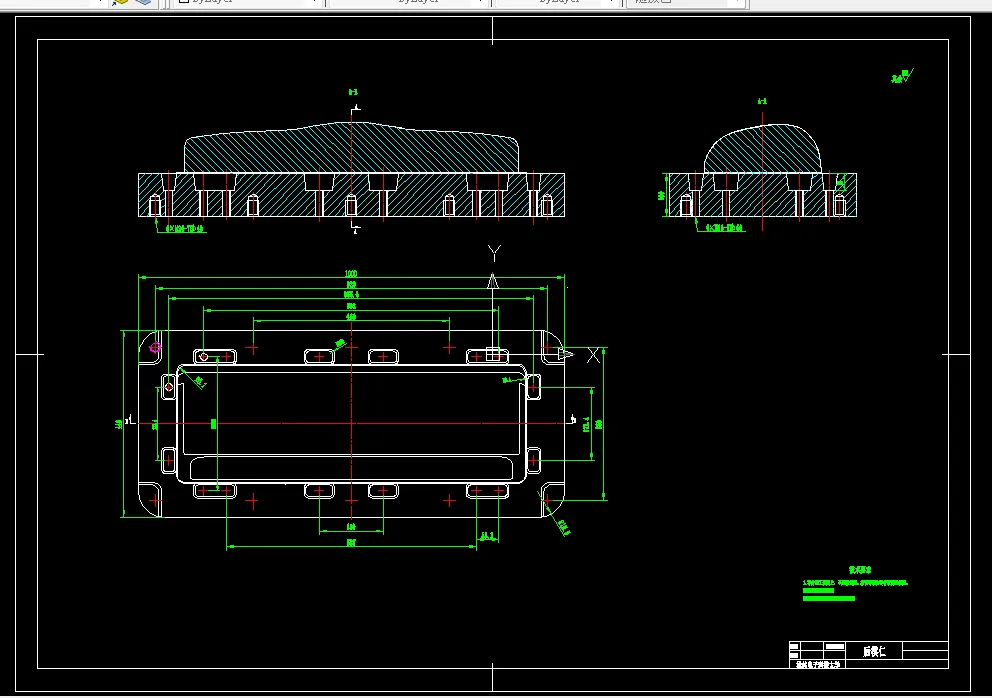Click the 后模仁 title block text
The image size is (992, 698).
point(874,651)
